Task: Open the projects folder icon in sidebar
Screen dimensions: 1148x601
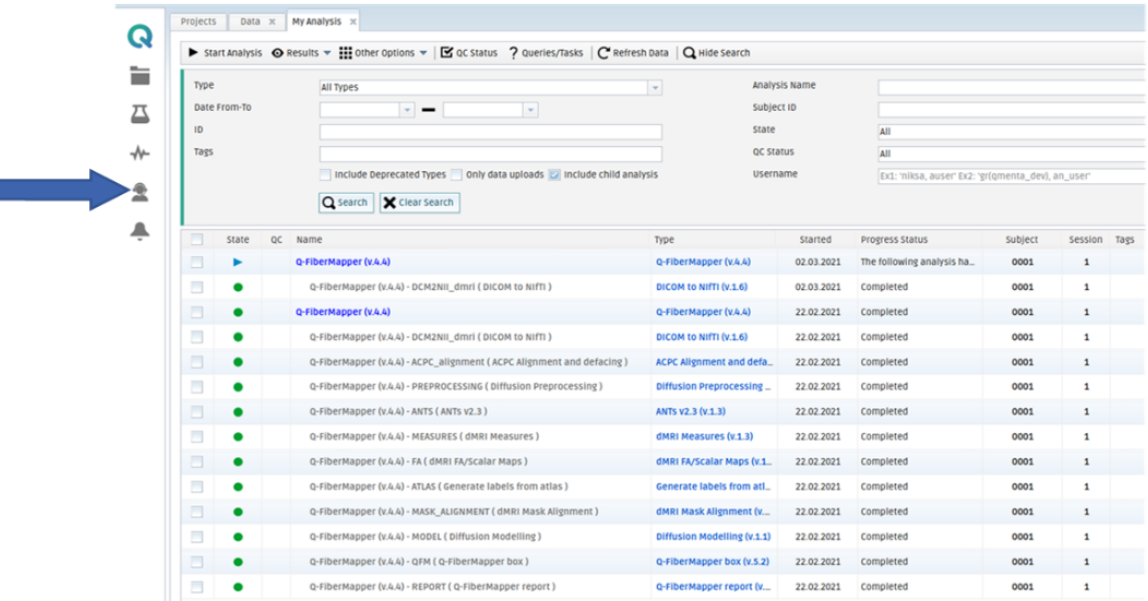Action: tap(140, 76)
